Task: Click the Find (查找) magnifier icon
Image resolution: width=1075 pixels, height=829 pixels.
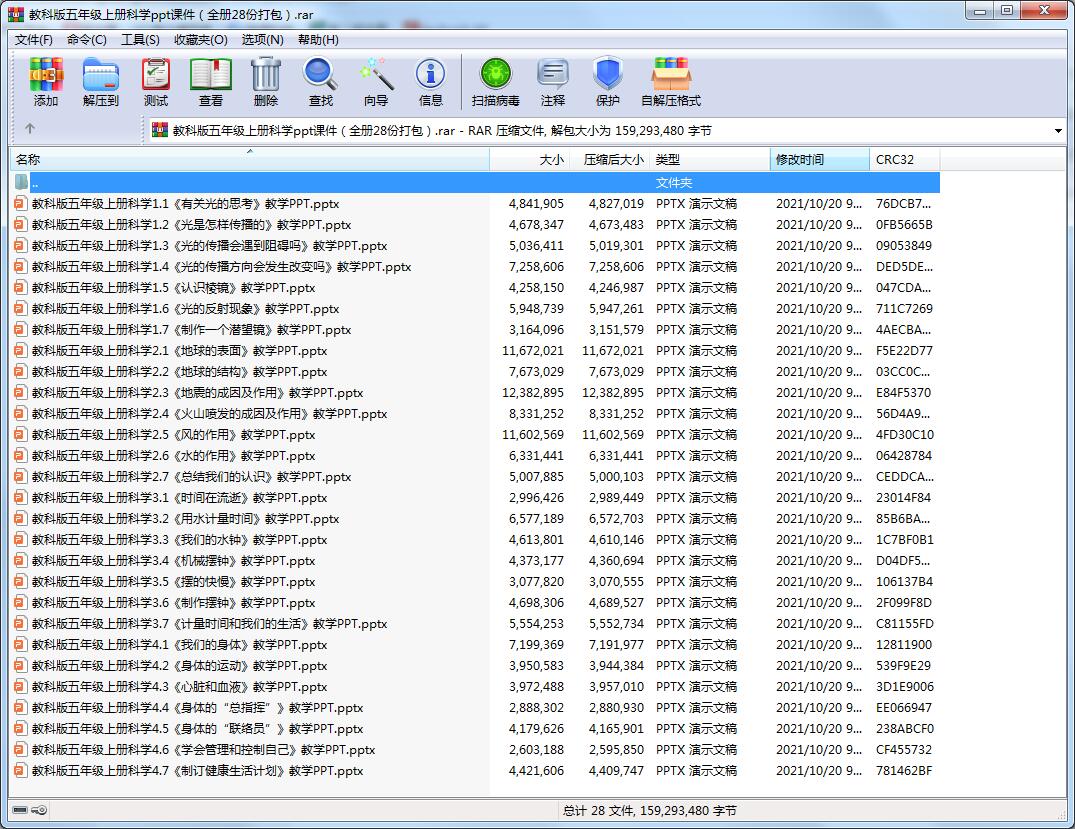Action: coord(320,74)
